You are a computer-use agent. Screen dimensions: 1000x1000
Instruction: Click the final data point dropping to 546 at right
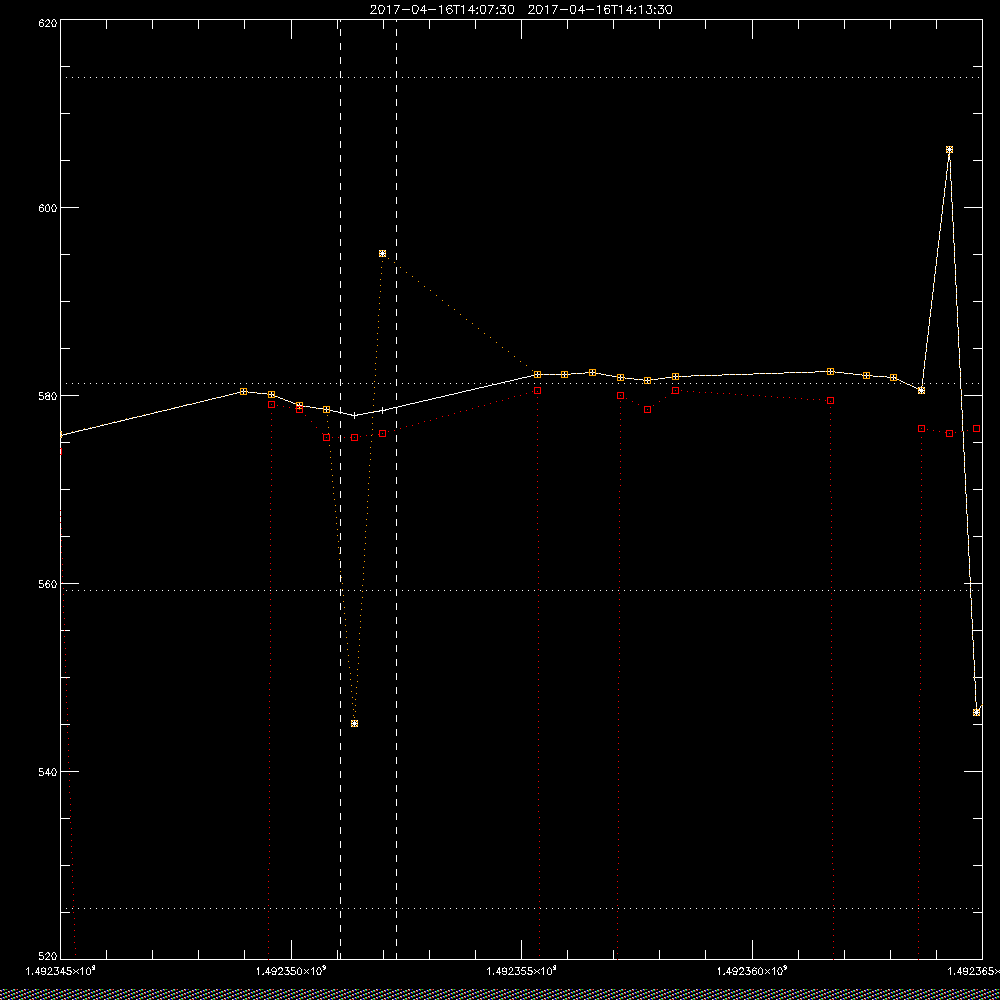976,712
